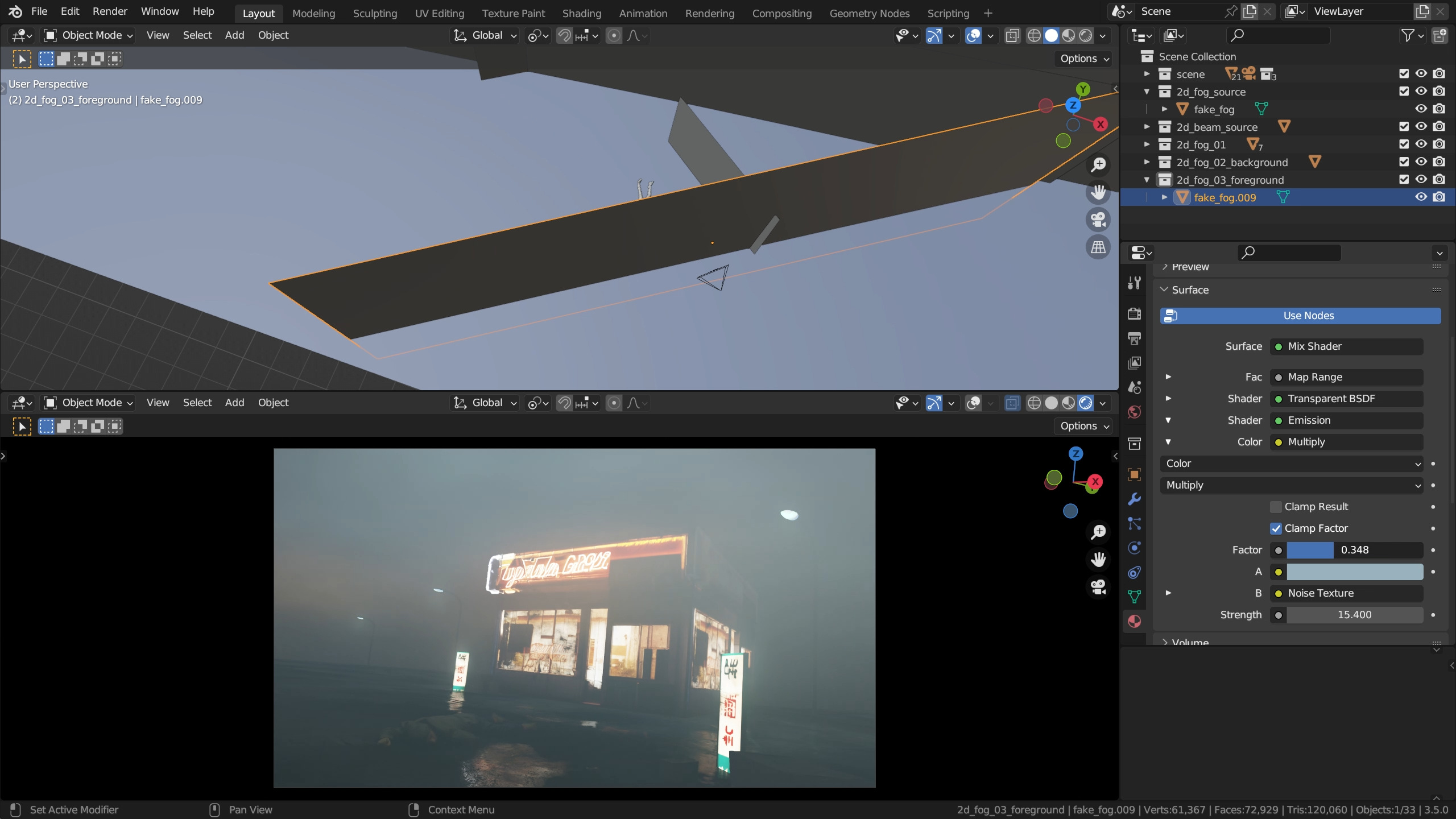The width and height of the screenshot is (1456, 819).
Task: Expand the Noise Texture node entry
Action: pyautogui.click(x=1169, y=593)
